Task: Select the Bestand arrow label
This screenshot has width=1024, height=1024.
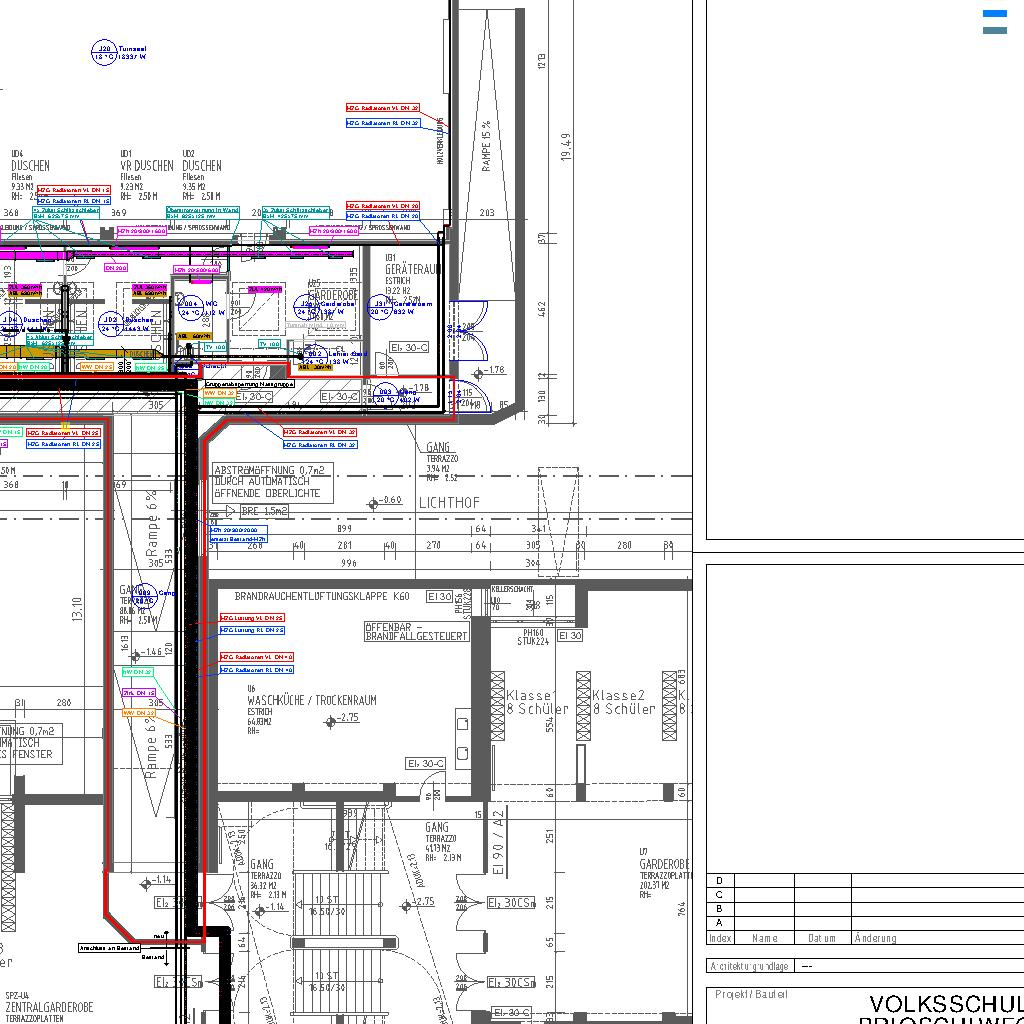Action: (x=153, y=957)
